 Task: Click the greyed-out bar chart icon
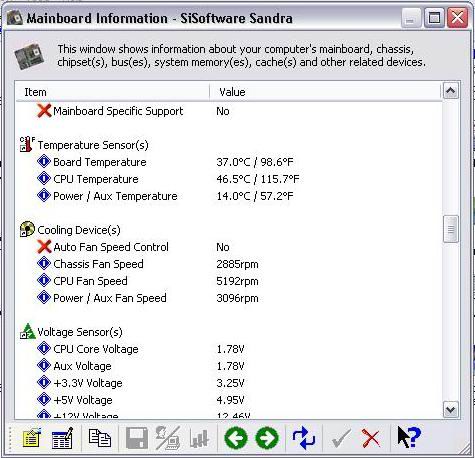(x=199, y=438)
